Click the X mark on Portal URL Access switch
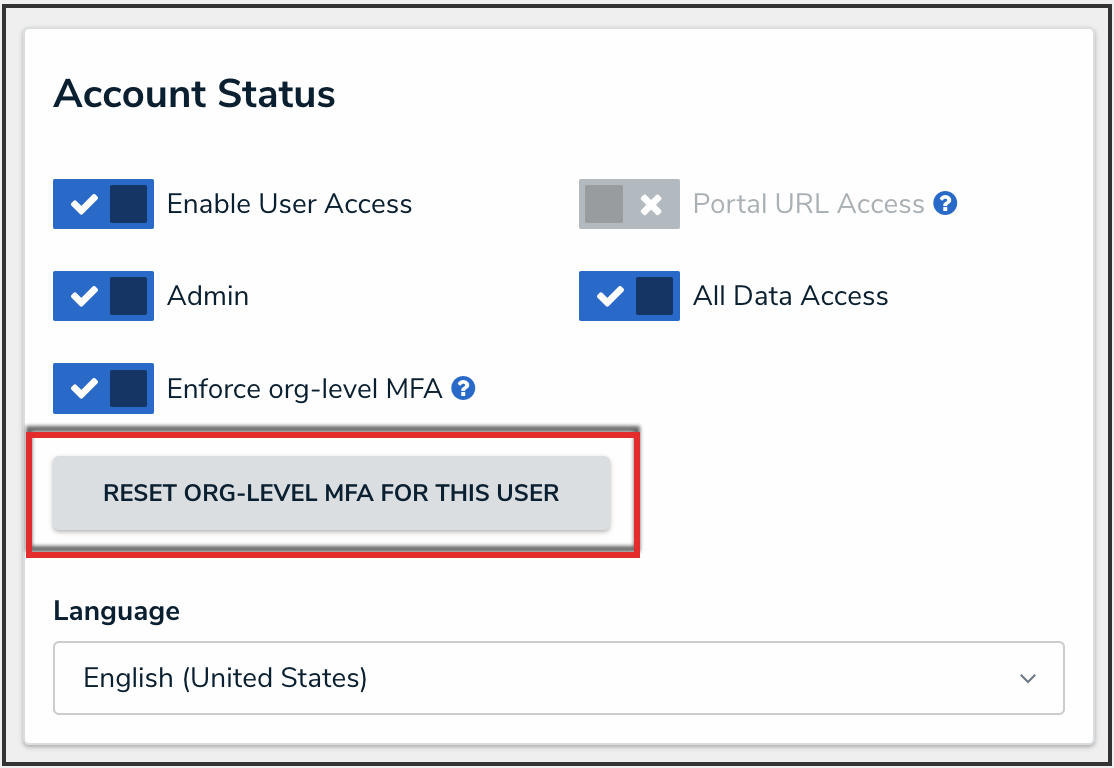 (651, 205)
